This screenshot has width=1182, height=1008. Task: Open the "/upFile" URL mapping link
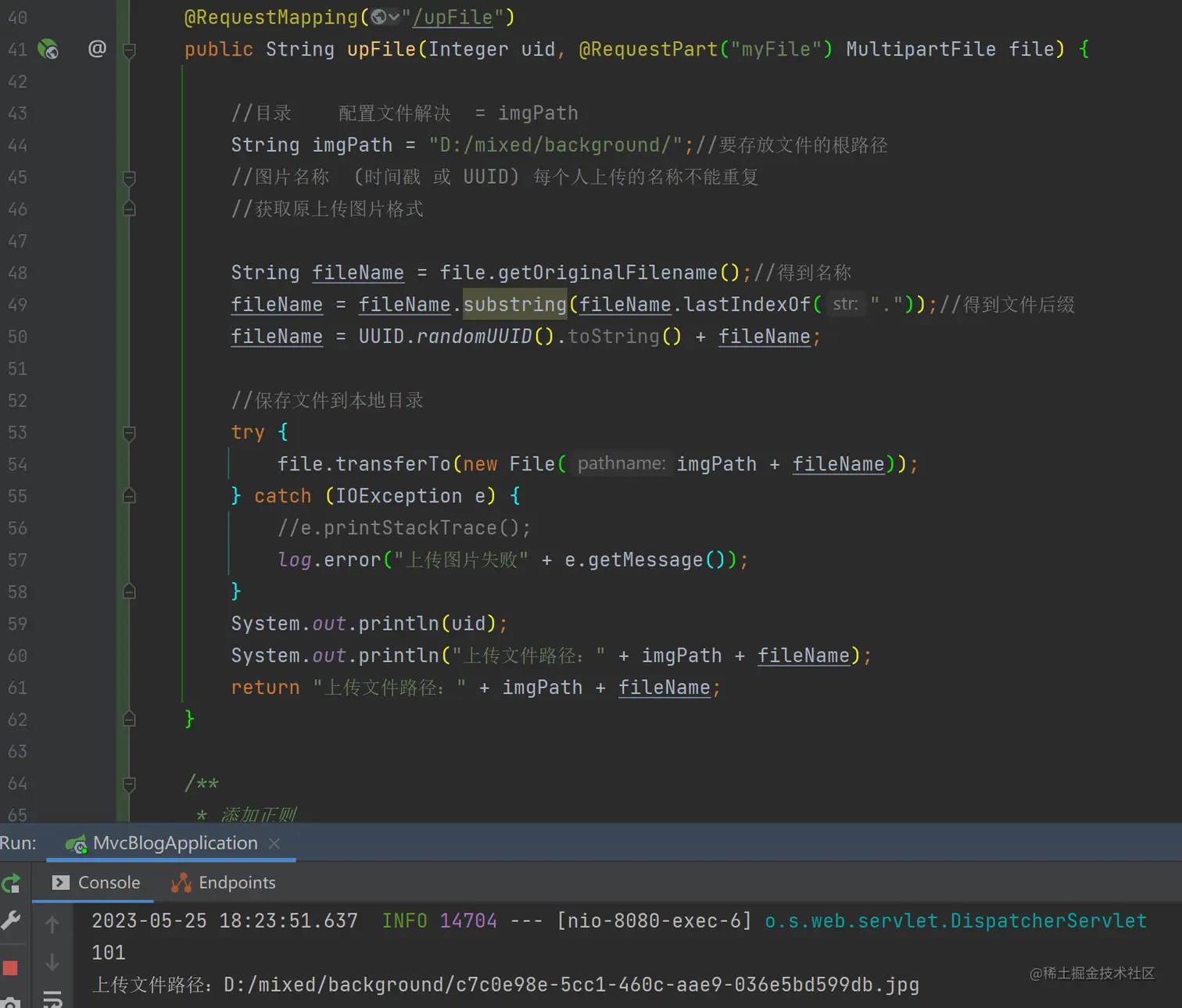coord(453,17)
